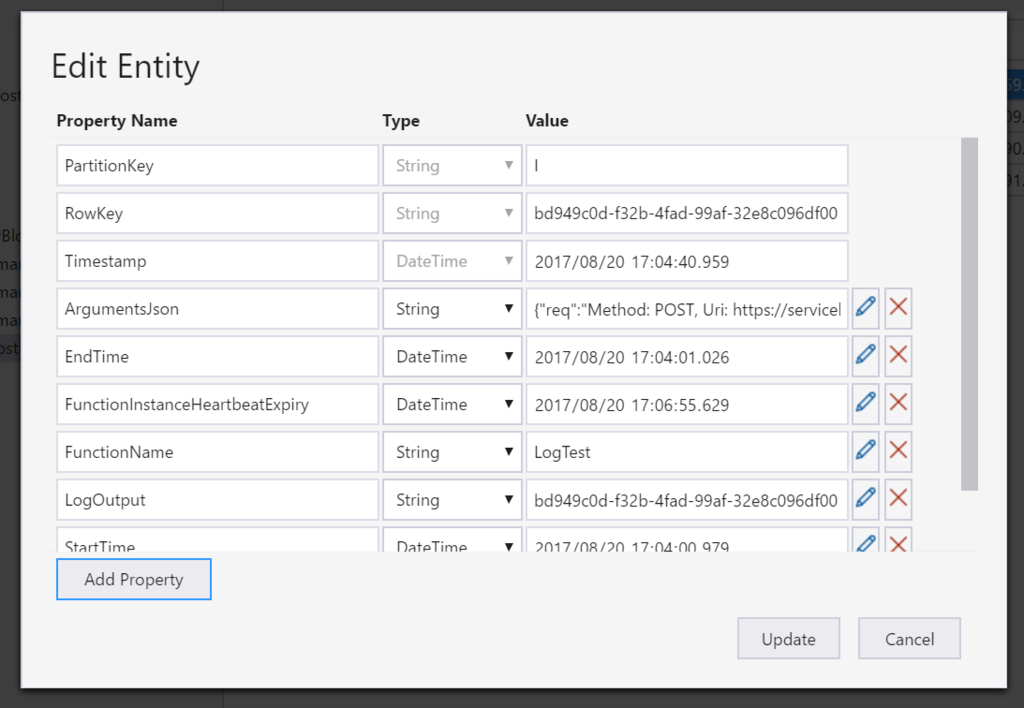Open the editor pencil for FunctionName
The height and width of the screenshot is (708, 1024).
[866, 452]
